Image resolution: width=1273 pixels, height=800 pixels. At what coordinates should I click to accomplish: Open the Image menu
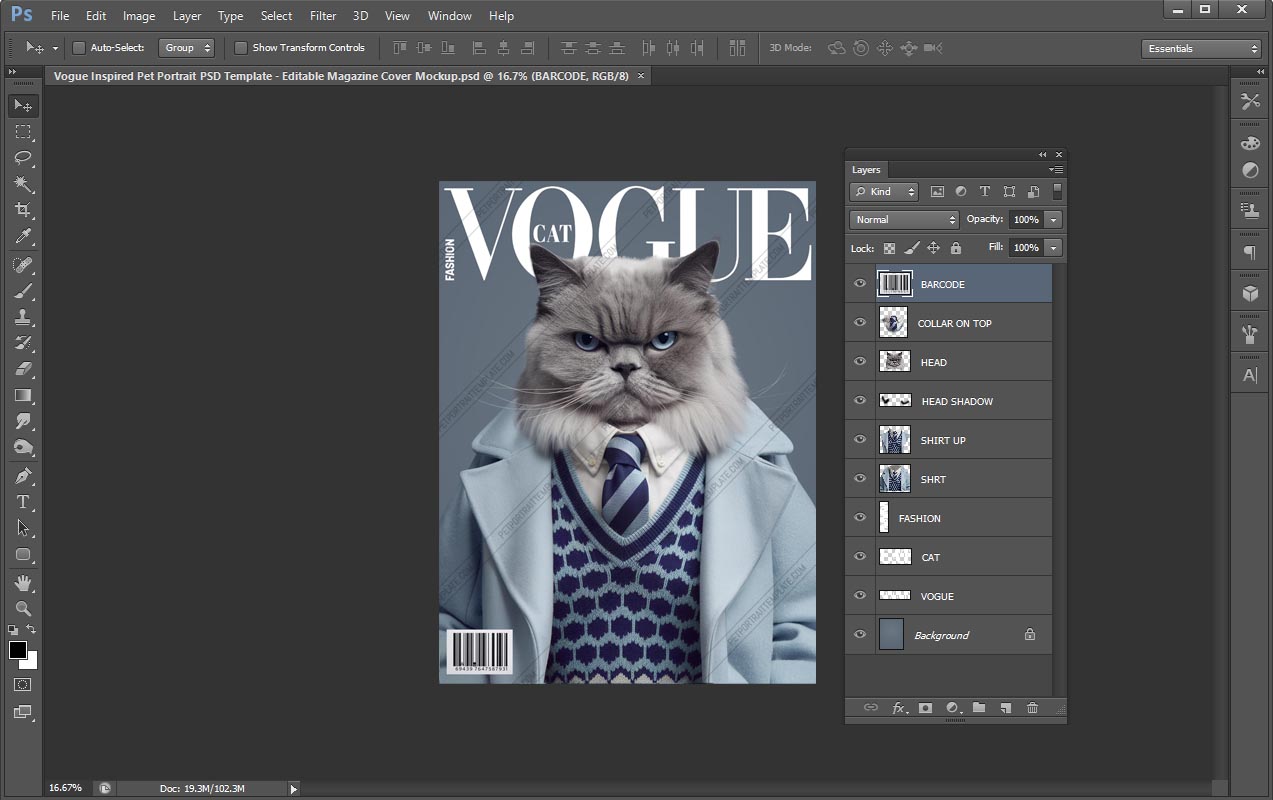[139, 15]
